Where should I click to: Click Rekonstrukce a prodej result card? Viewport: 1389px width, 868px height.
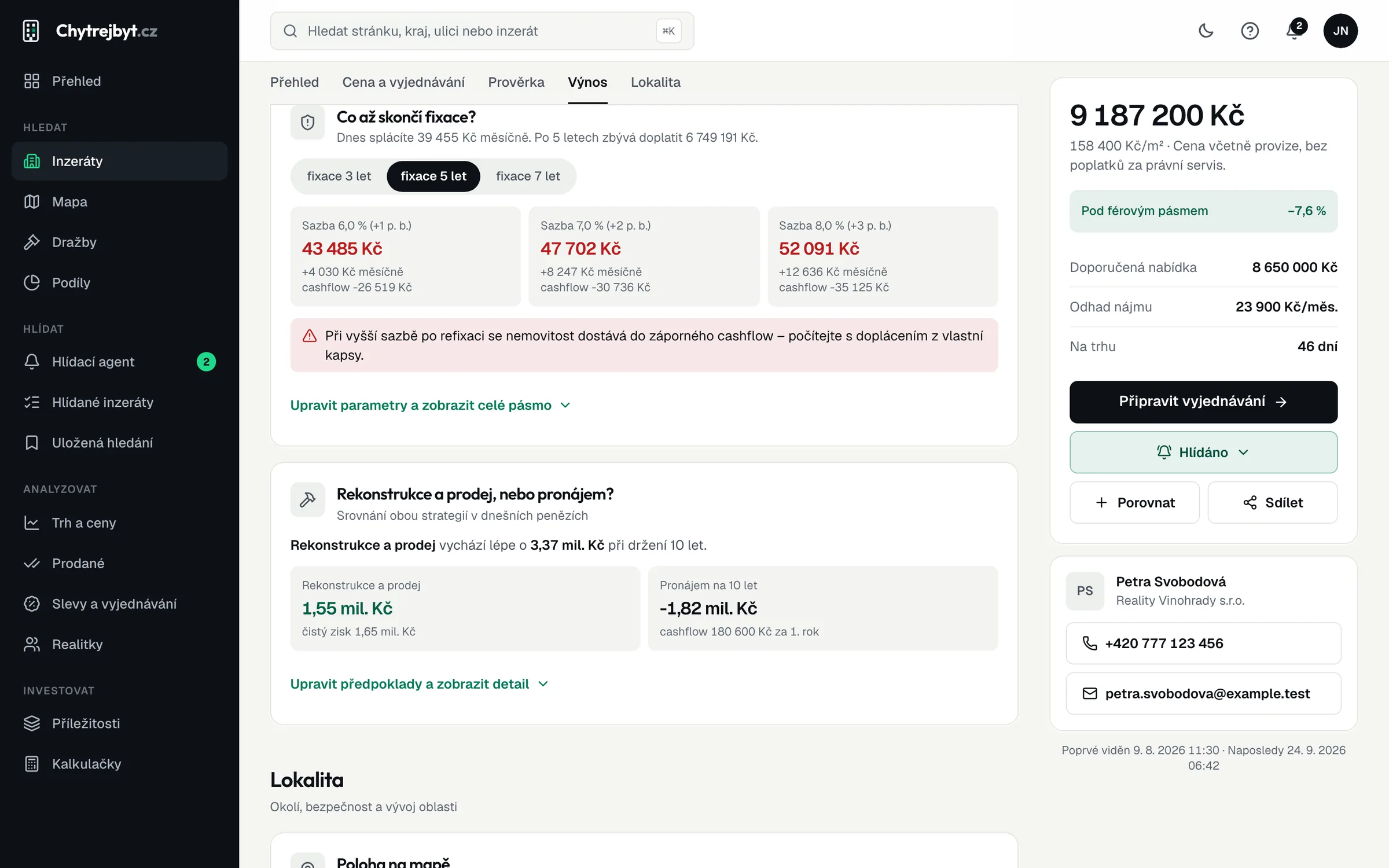(x=465, y=608)
